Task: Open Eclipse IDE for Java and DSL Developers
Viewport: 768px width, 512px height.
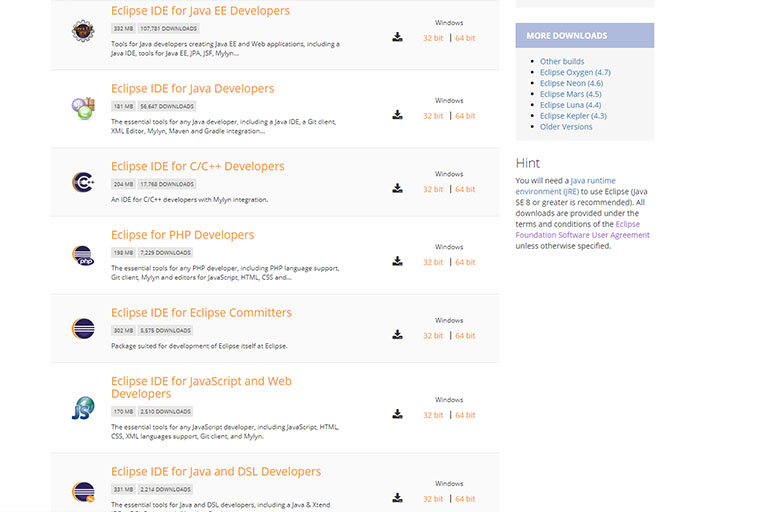Action: point(216,471)
